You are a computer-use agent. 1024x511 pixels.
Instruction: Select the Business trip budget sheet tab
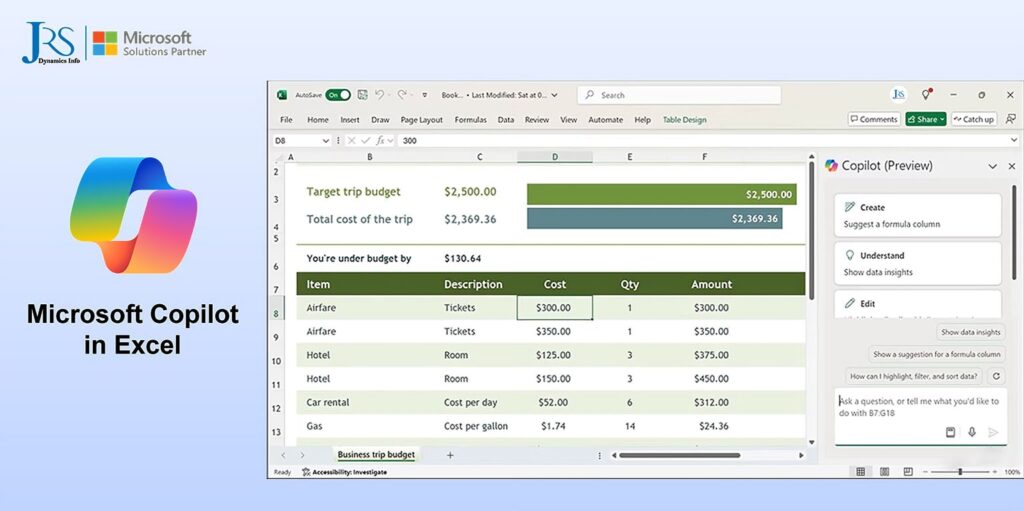coord(376,455)
